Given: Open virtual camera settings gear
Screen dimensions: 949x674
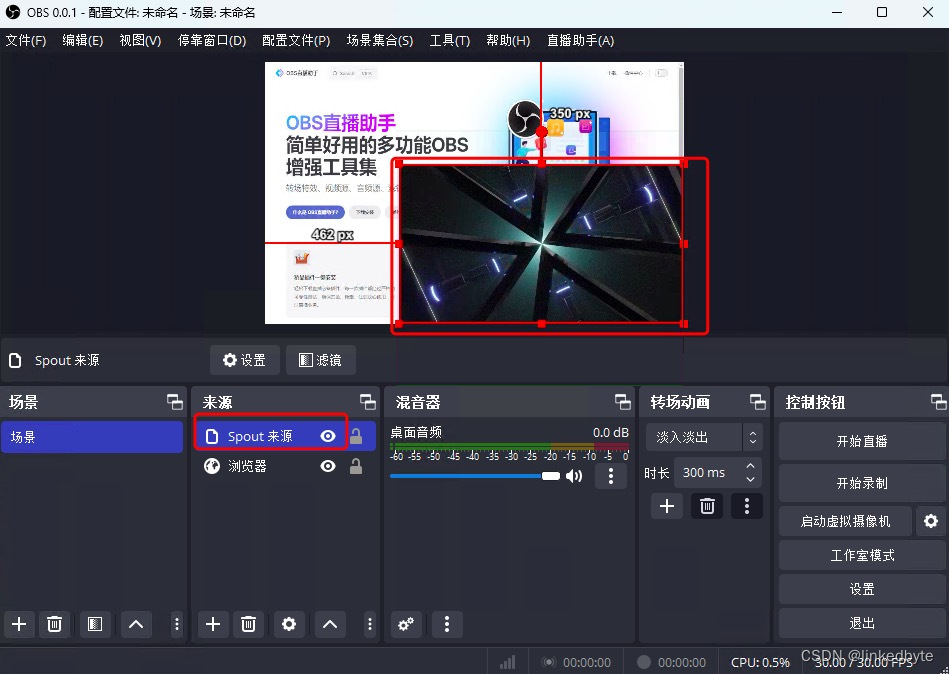Looking at the screenshot, I should click(x=931, y=522).
